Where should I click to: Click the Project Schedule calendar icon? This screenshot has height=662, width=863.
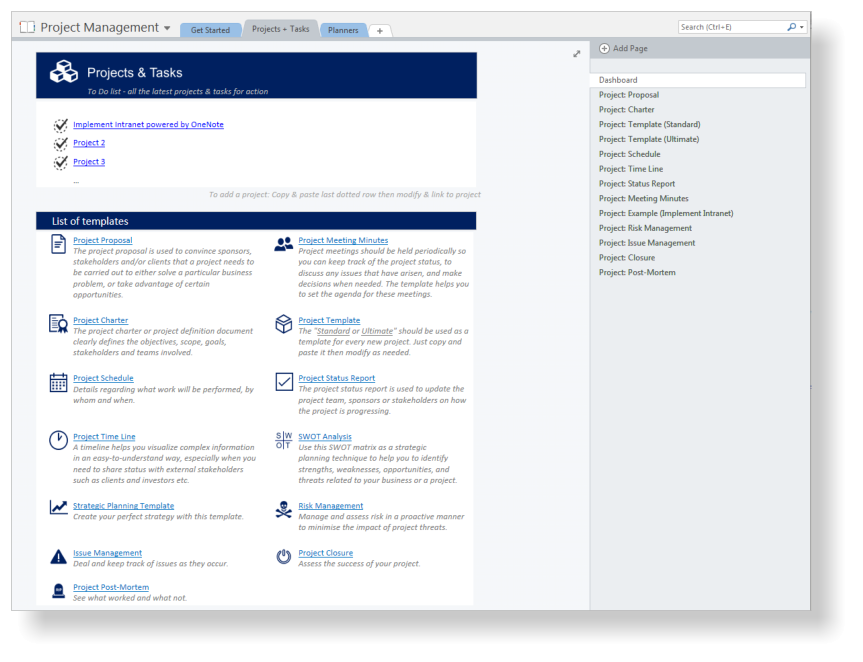tap(58, 382)
